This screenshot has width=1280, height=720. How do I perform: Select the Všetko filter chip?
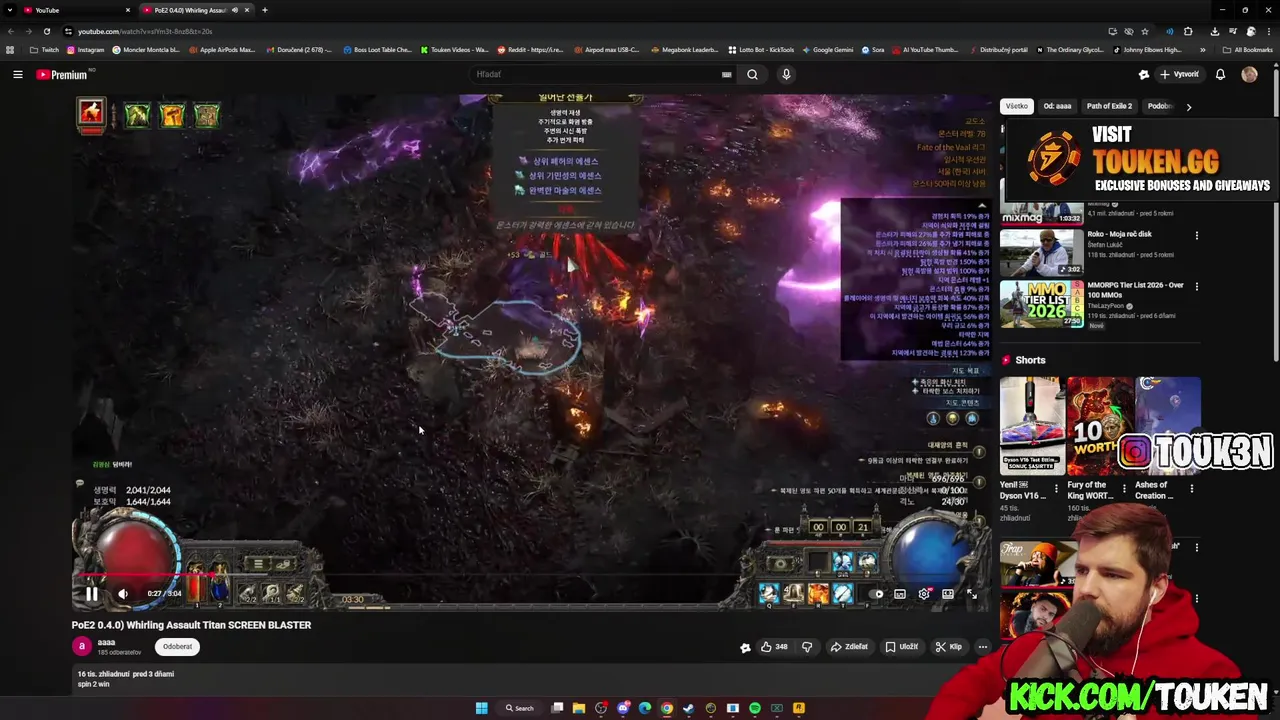[x=1017, y=106]
